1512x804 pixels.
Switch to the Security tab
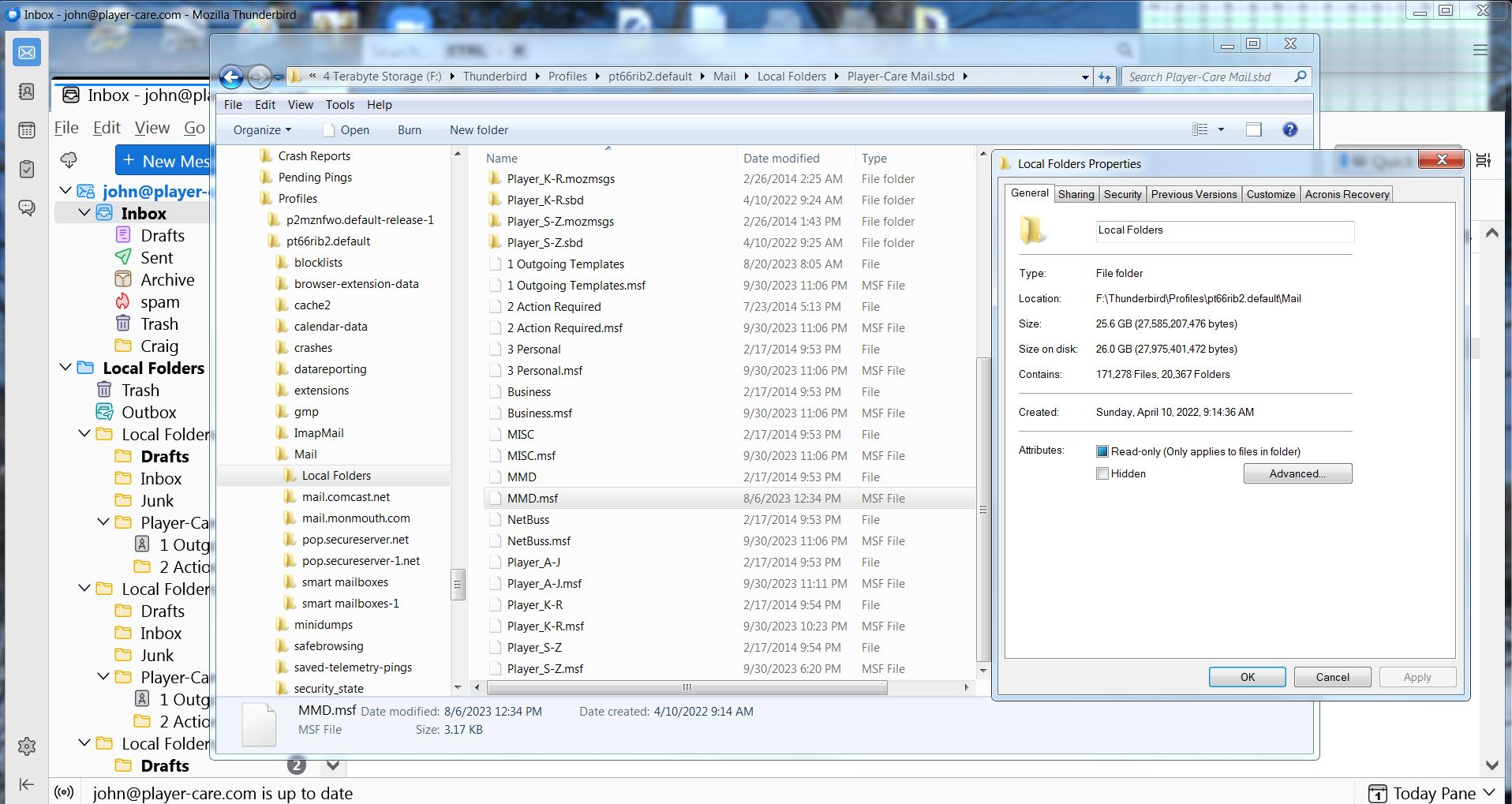tap(1122, 194)
